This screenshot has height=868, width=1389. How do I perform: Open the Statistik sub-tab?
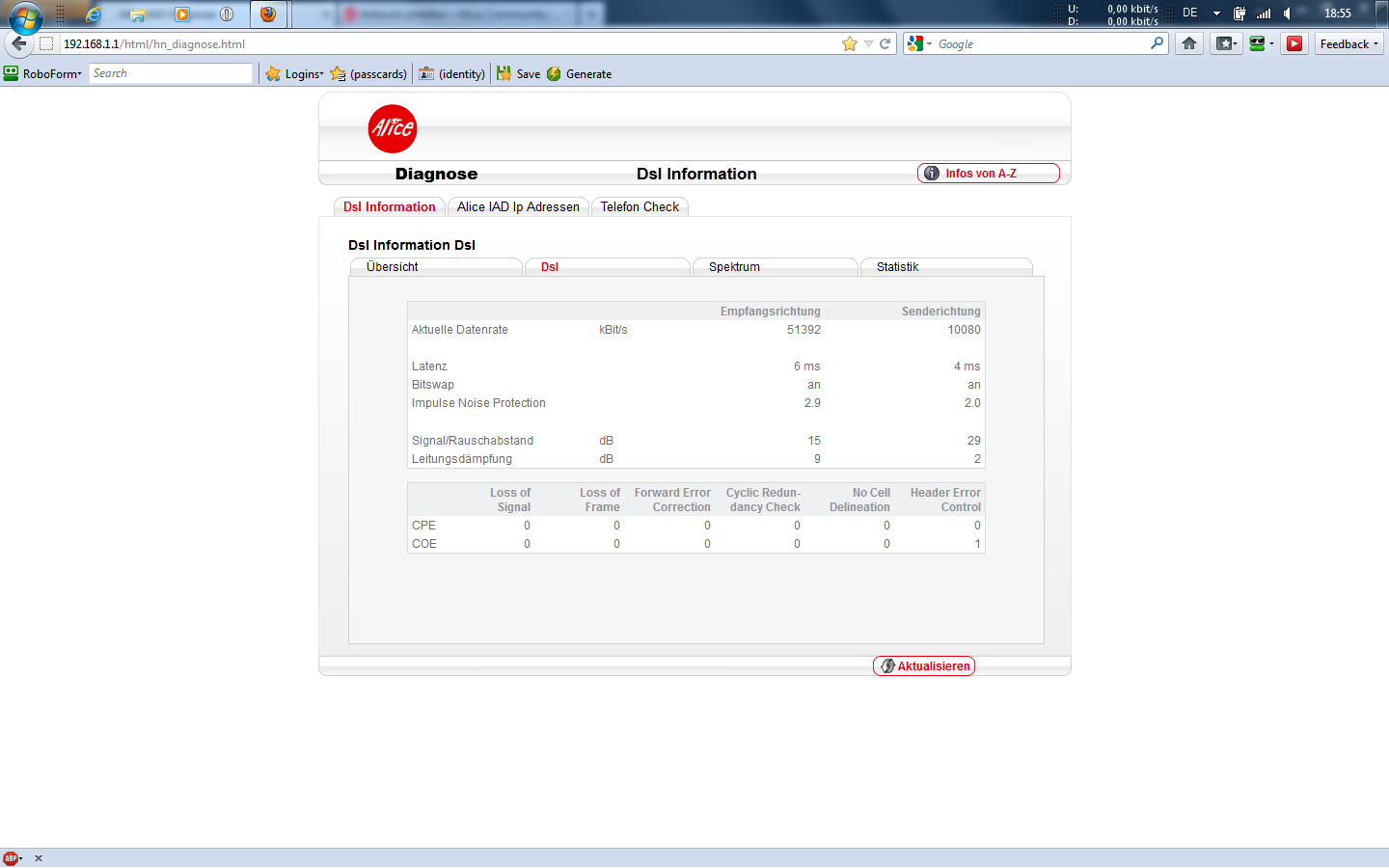pos(897,267)
